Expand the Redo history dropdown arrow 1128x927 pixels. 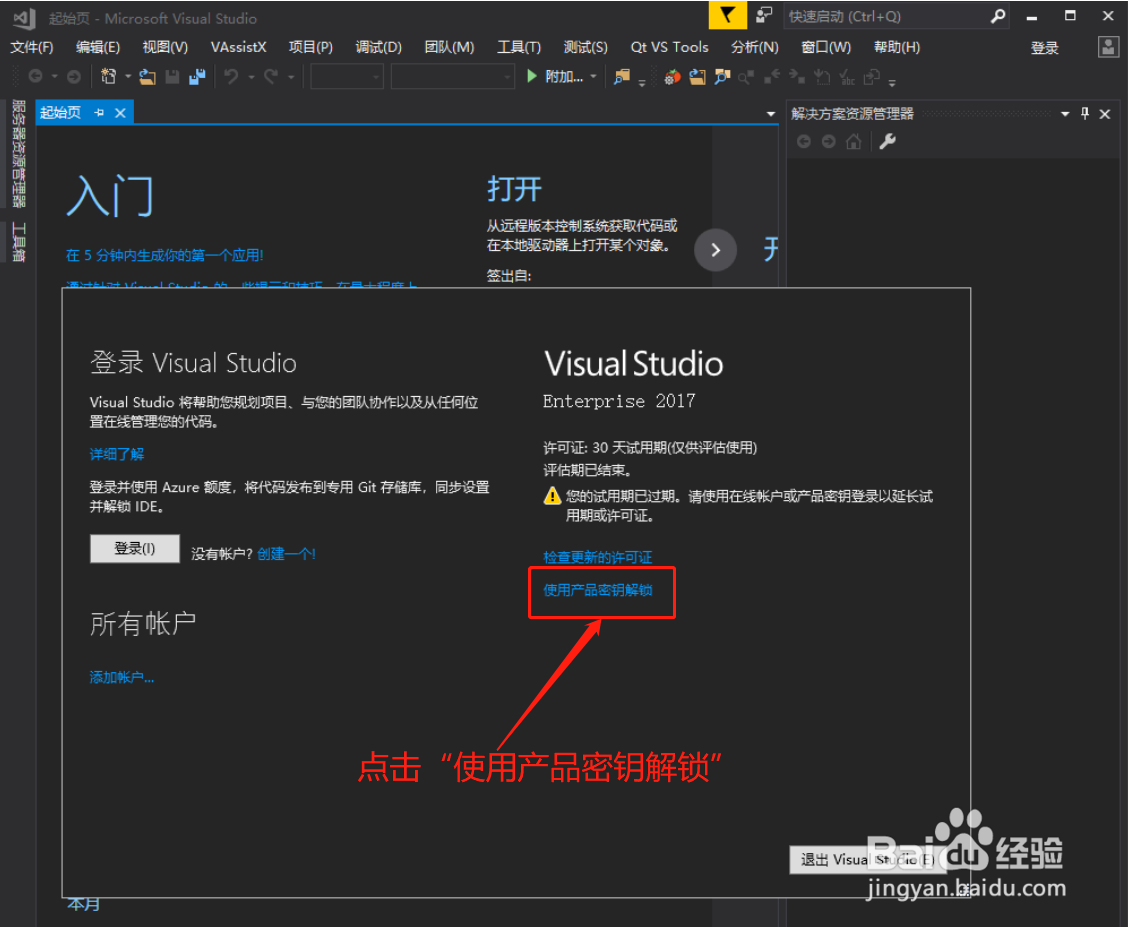coord(291,76)
